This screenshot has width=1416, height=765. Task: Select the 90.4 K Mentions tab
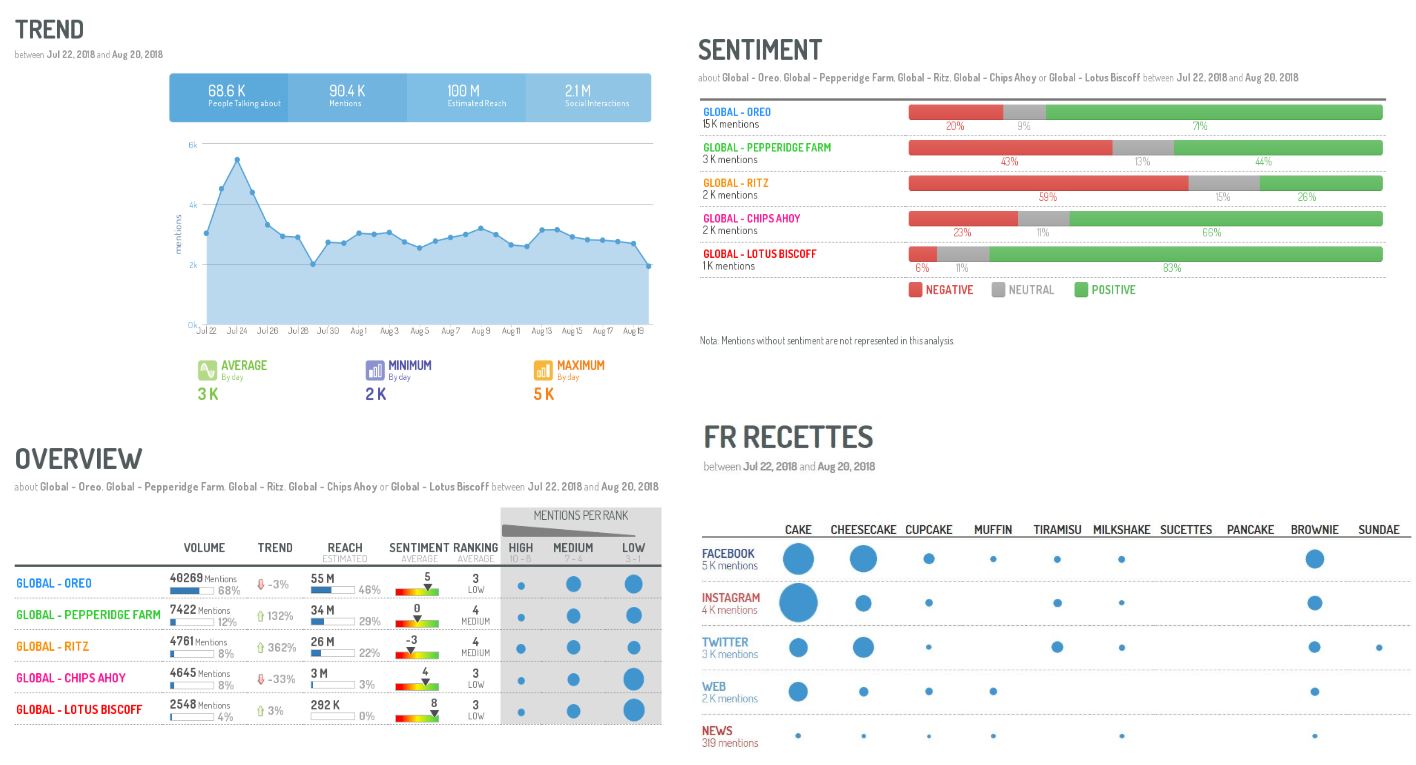pos(347,97)
